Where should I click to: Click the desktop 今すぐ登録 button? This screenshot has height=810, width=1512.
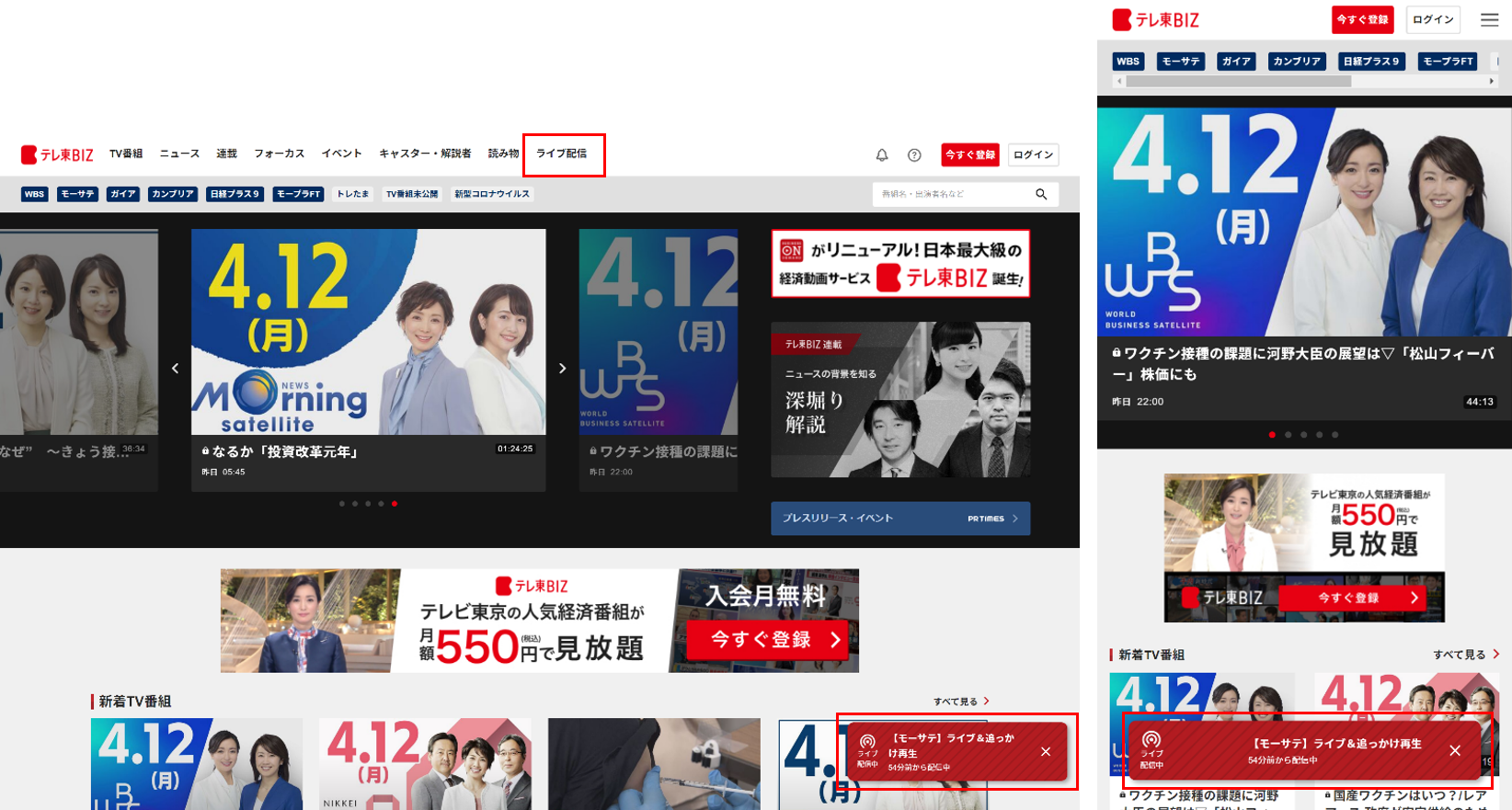[970, 155]
